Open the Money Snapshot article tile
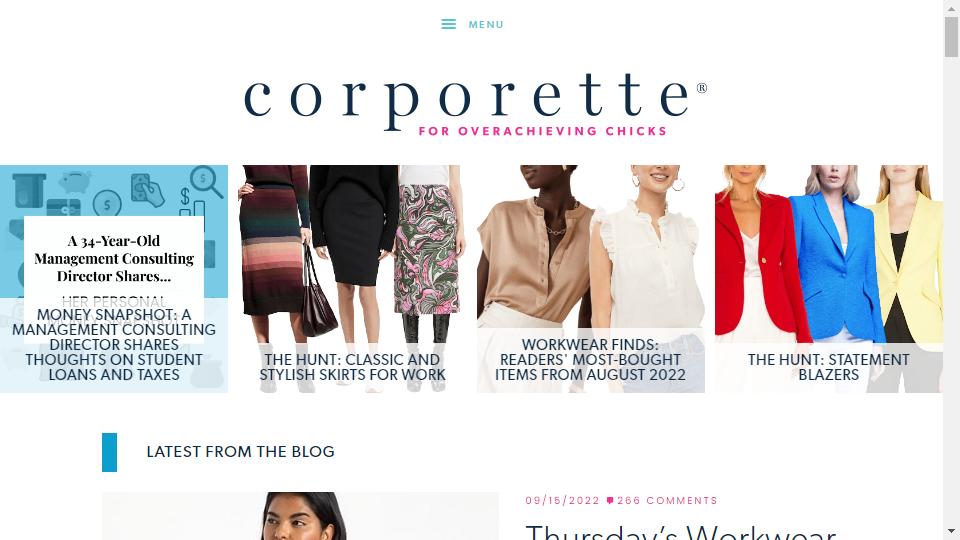Image resolution: width=960 pixels, height=540 pixels. pos(114,279)
